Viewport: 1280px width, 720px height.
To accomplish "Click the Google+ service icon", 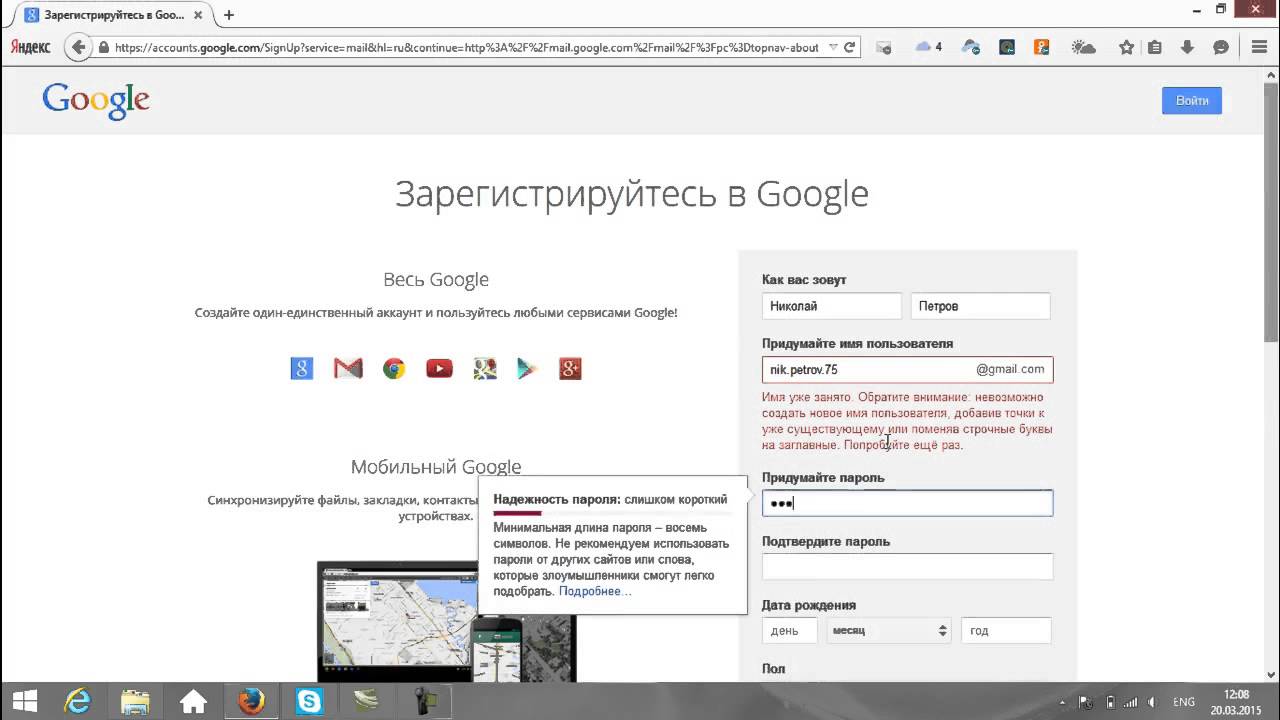I will [x=570, y=369].
